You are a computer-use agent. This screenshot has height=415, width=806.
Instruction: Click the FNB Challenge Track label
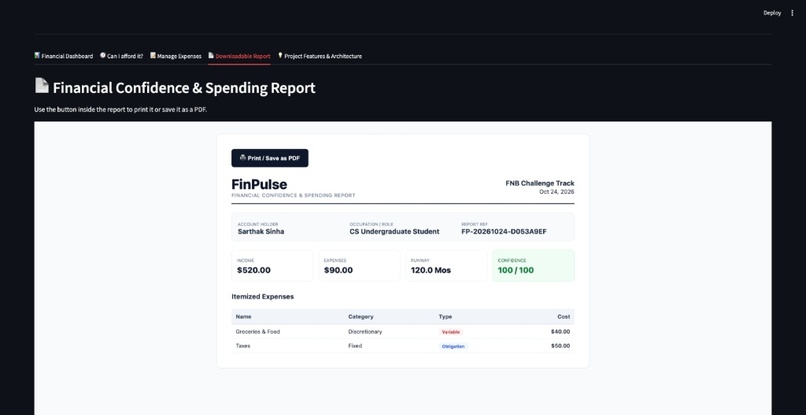[x=540, y=183]
